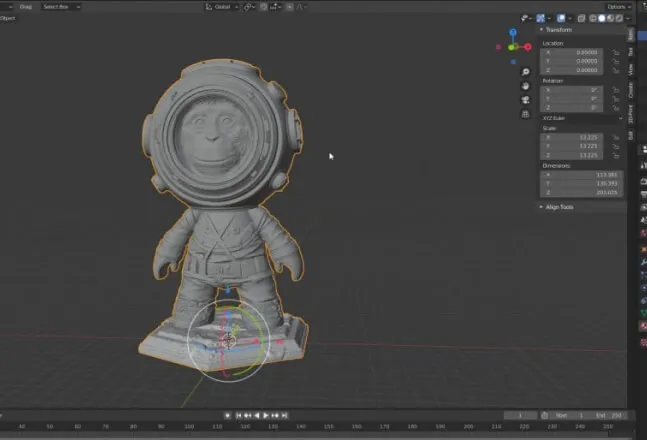647x440 pixels.
Task: Toggle lock on Location Y
Action: 616,61
